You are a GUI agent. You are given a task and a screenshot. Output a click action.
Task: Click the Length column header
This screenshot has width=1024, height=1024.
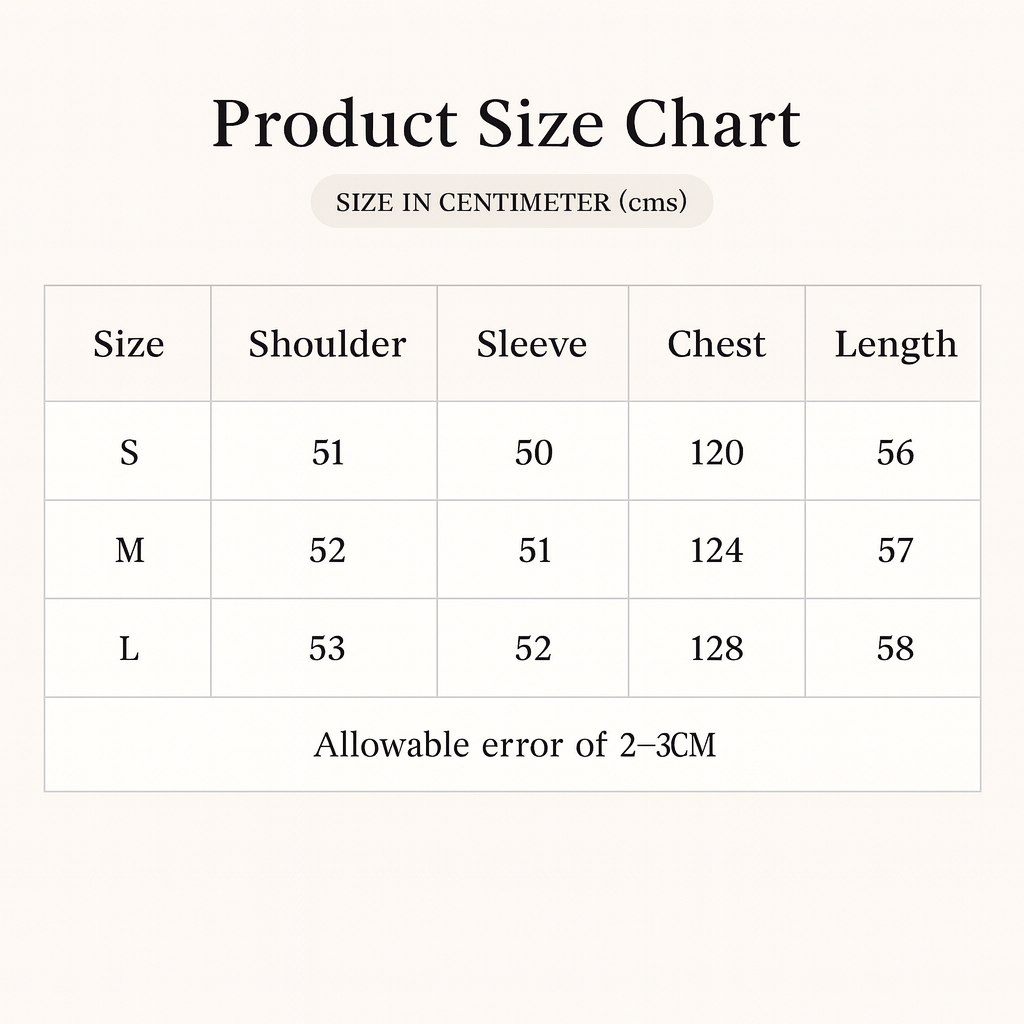[x=895, y=345]
